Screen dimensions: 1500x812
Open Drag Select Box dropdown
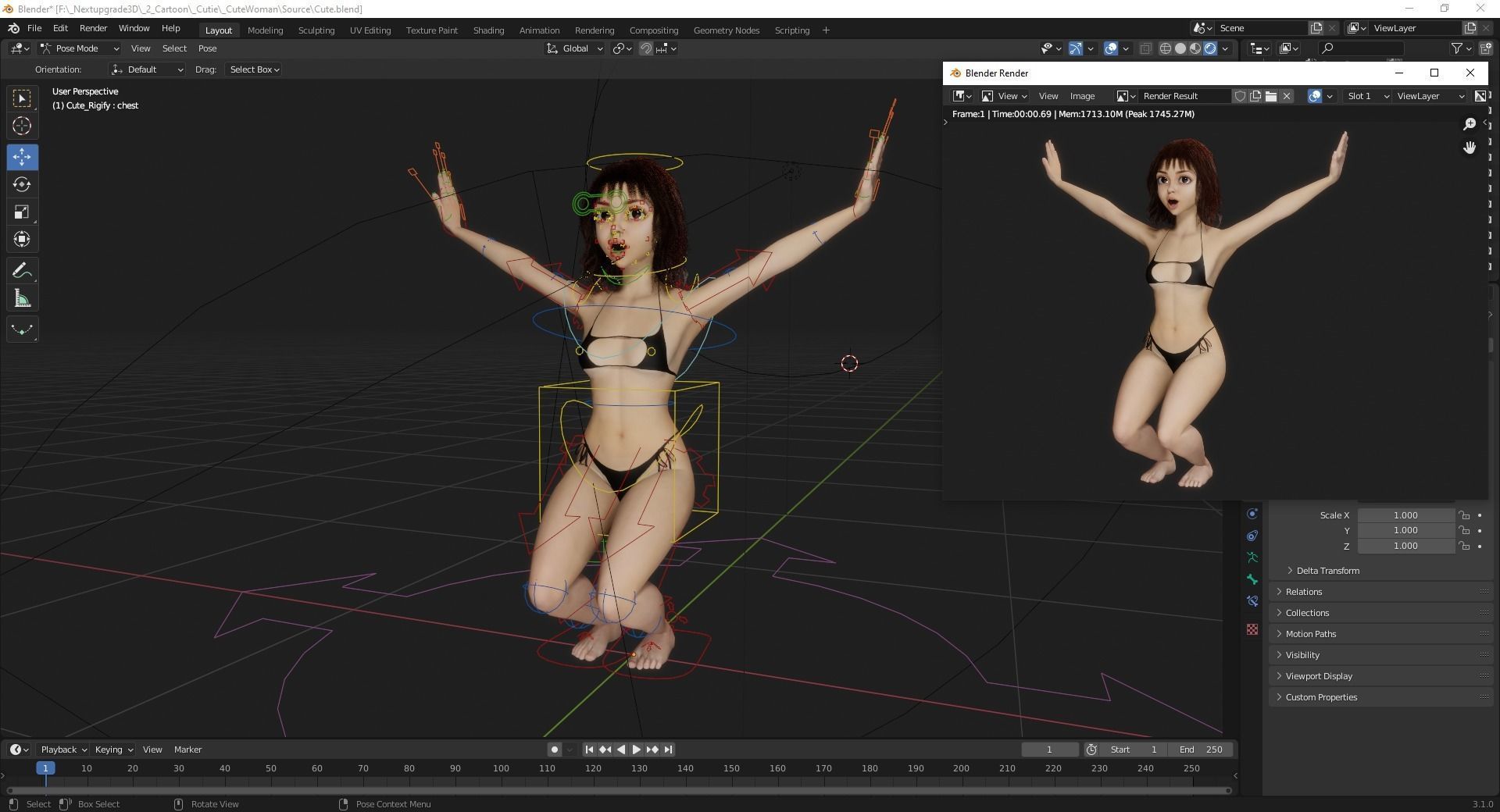(x=254, y=69)
